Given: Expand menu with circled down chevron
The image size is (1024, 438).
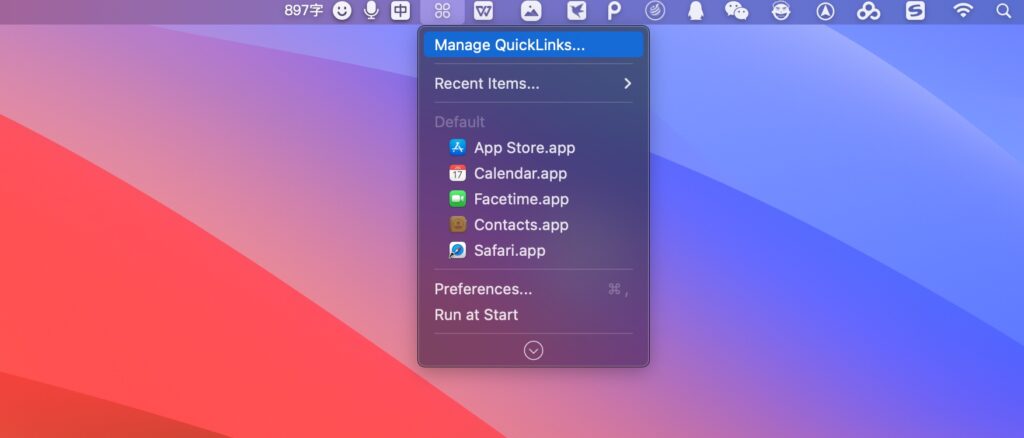Looking at the screenshot, I should point(534,351).
